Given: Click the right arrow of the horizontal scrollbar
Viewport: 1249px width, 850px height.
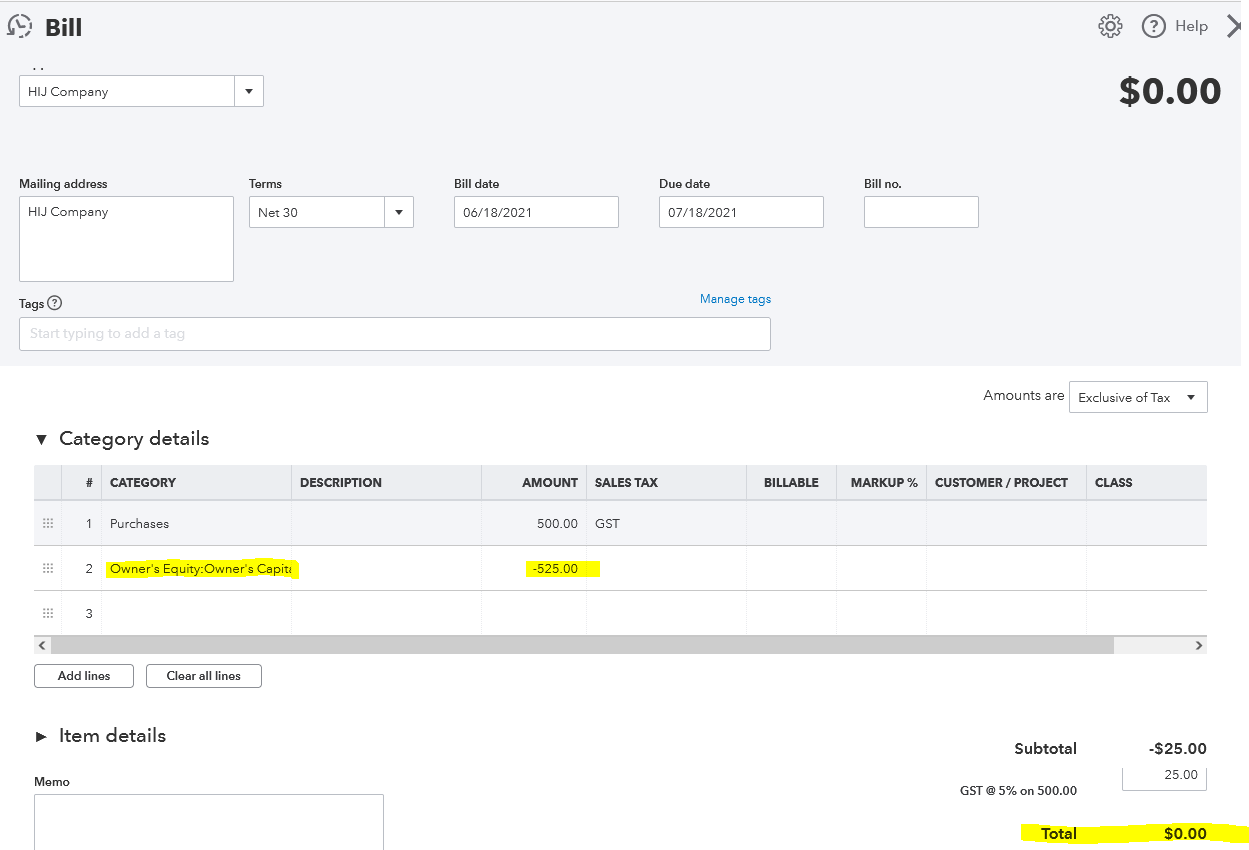Looking at the screenshot, I should pos(1198,645).
